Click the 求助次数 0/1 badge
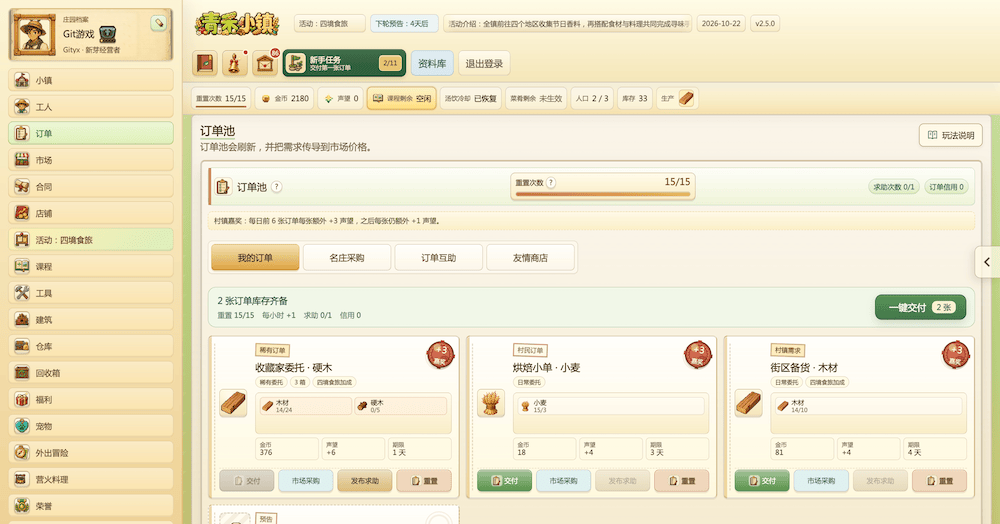Viewport: 1000px width, 524px height. coord(893,187)
